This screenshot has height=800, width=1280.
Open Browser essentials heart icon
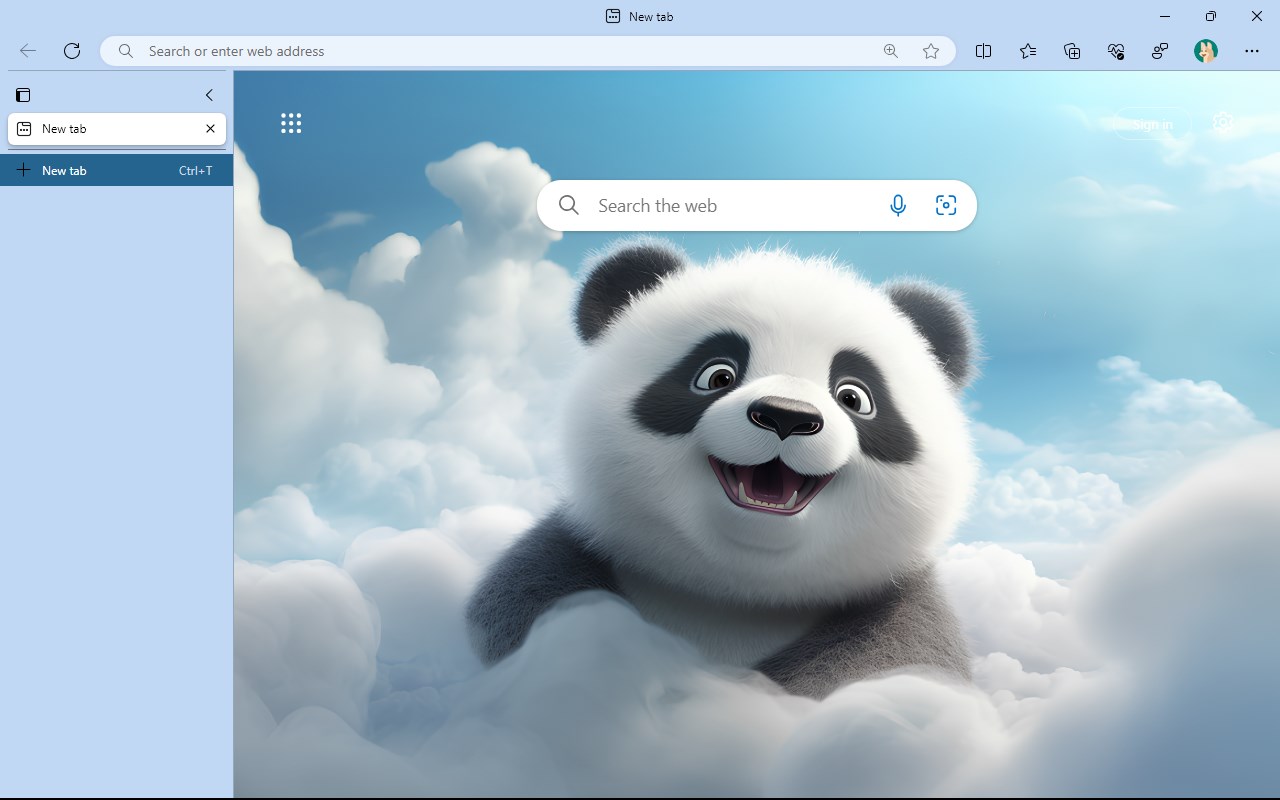pyautogui.click(x=1116, y=51)
